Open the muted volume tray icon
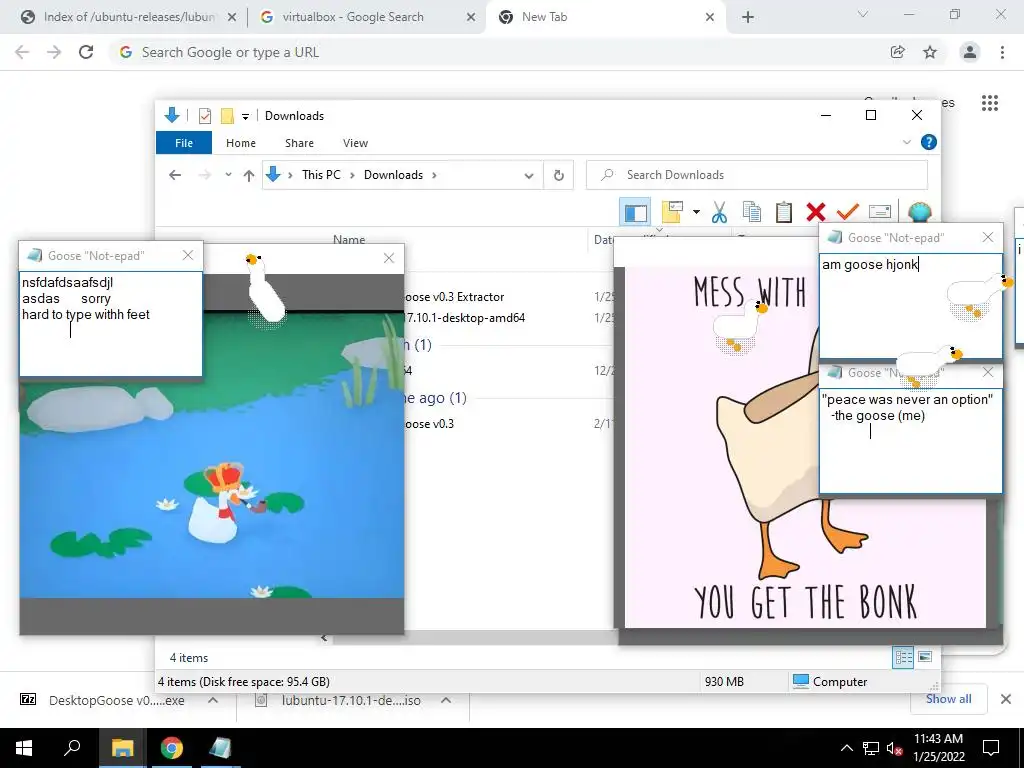1024x768 pixels. 895,748
